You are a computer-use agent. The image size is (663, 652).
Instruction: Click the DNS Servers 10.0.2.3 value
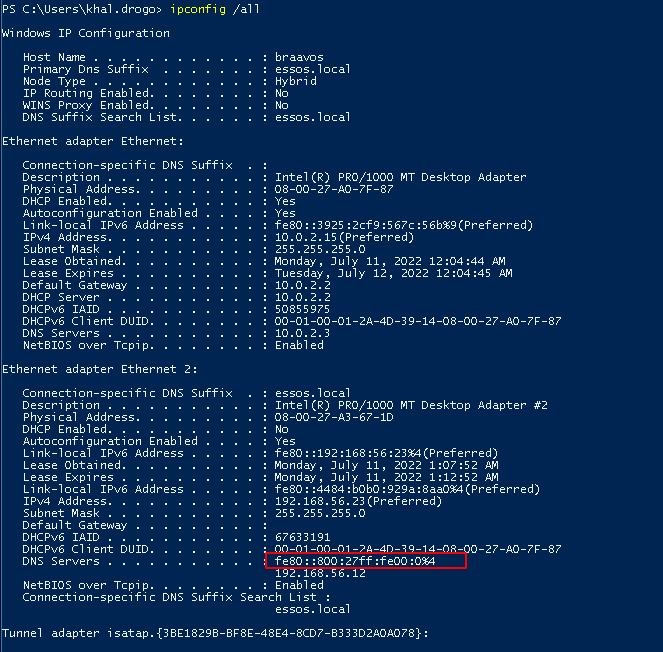(302, 333)
